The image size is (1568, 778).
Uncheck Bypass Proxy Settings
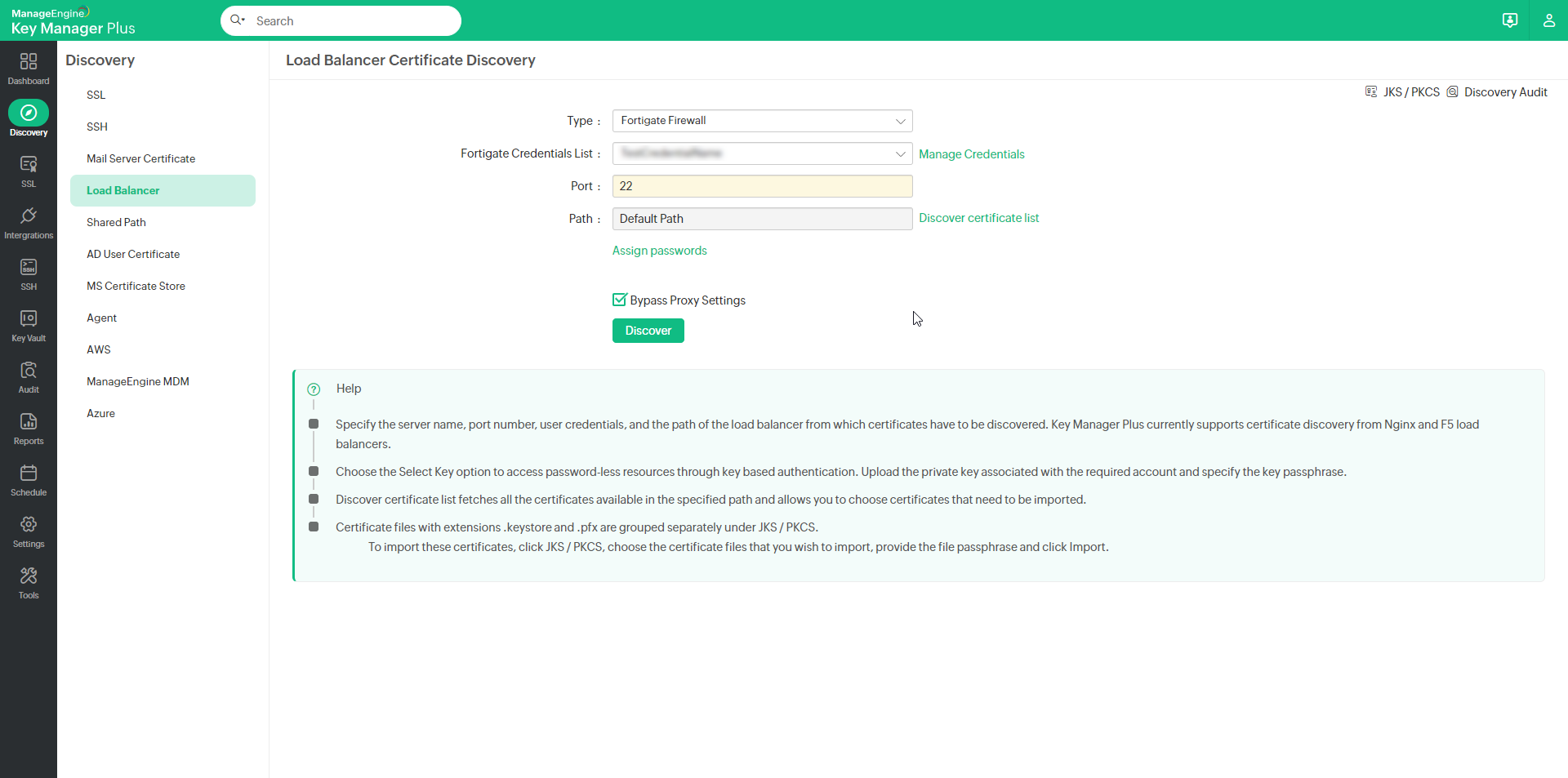pos(619,300)
